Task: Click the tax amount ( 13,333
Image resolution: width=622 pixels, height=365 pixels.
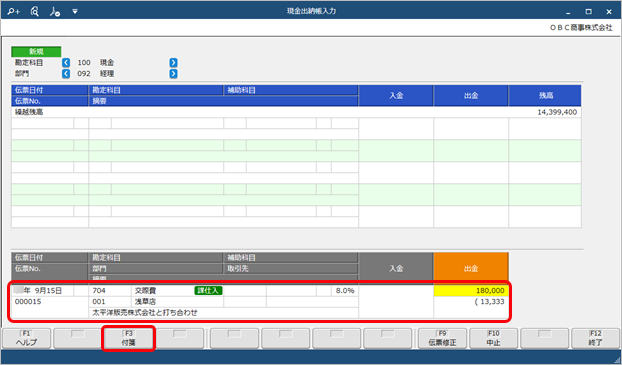Action: [490, 302]
